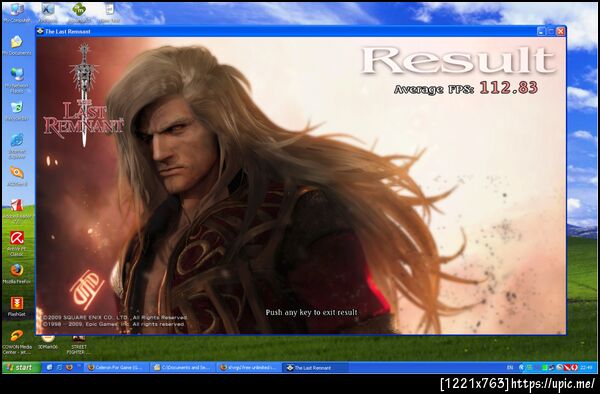Open the Adobe Reader desktop icon
The height and width of the screenshot is (394, 600).
tap(16, 210)
